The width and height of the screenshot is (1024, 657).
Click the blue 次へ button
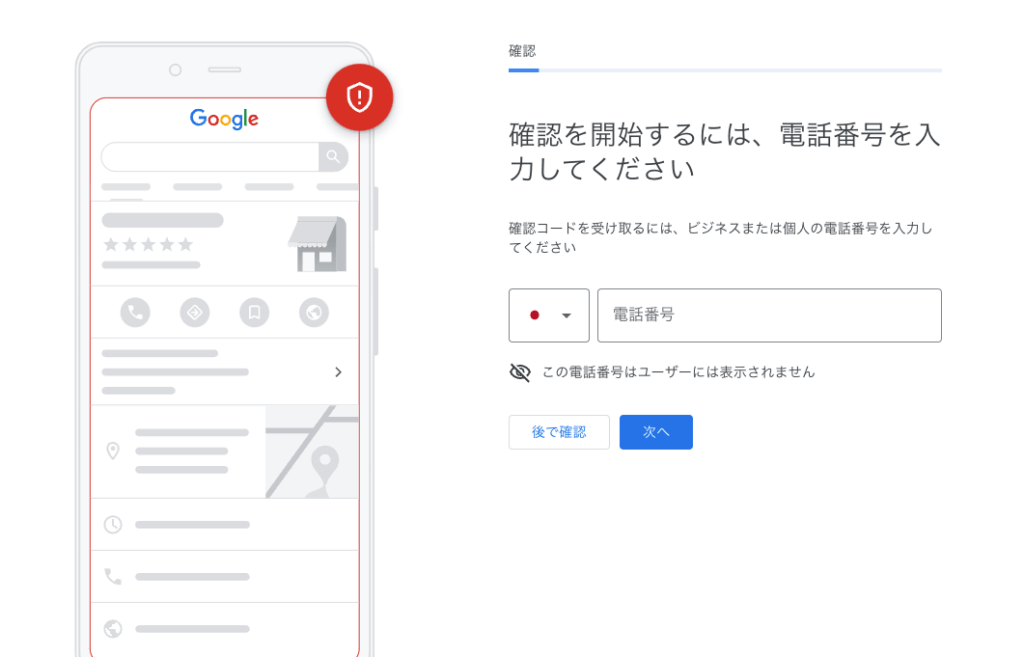[656, 432]
